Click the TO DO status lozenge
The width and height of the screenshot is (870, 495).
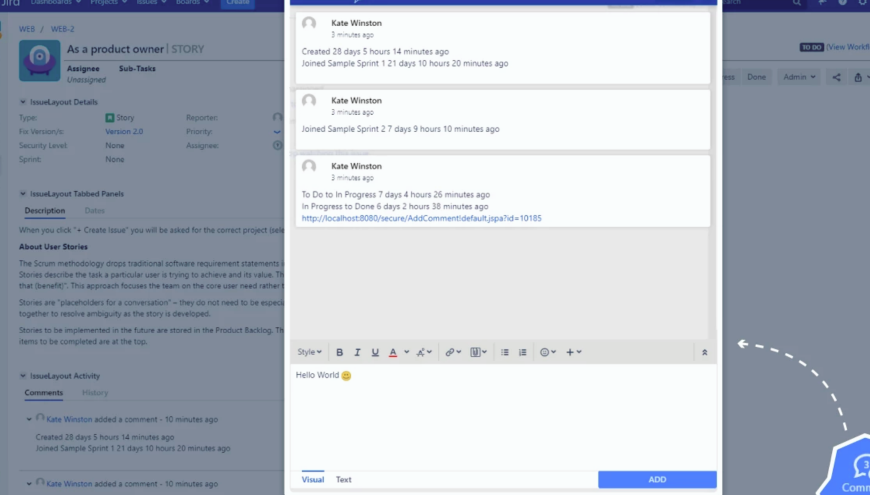point(811,47)
